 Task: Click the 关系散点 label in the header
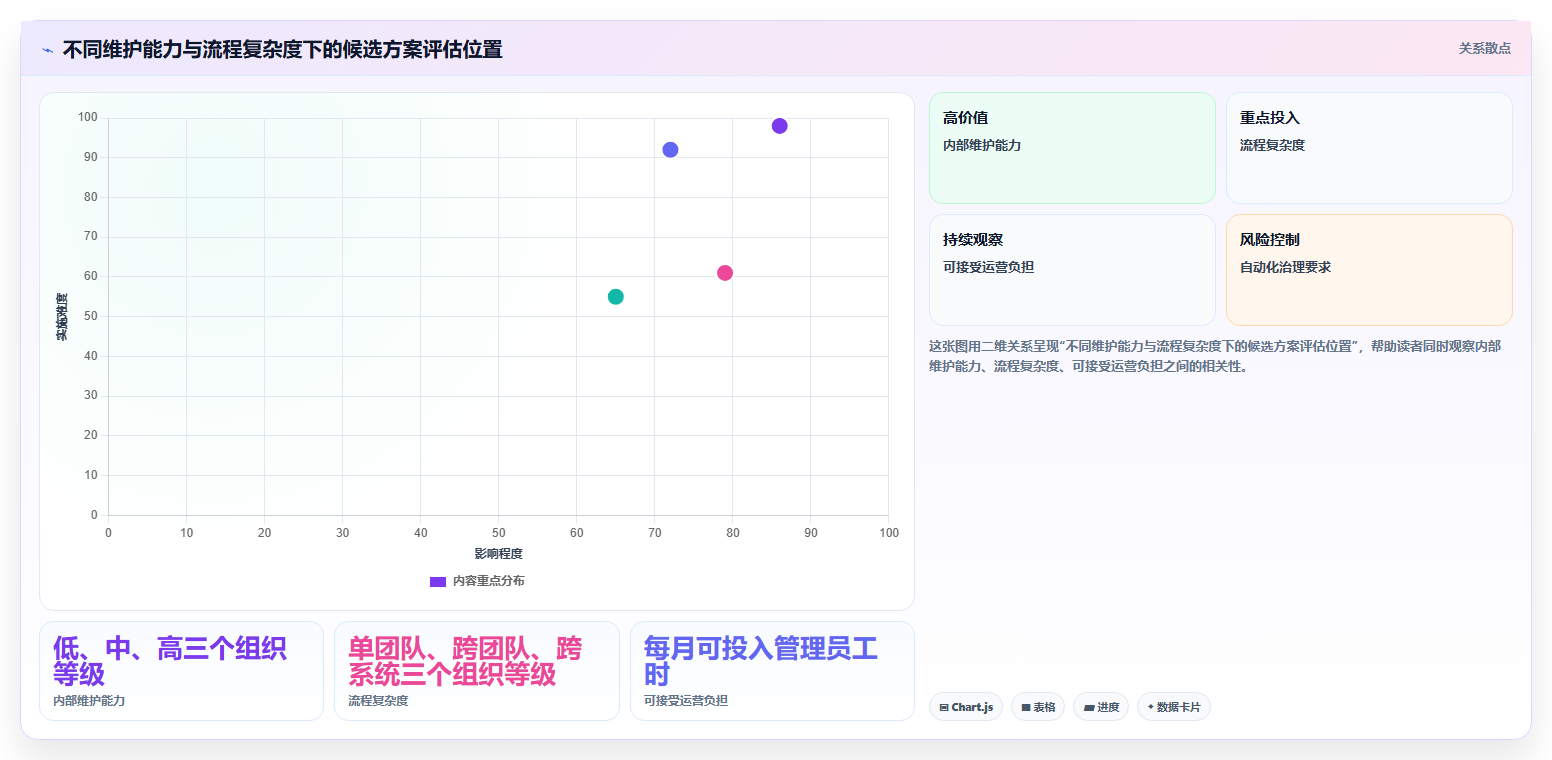point(1485,48)
